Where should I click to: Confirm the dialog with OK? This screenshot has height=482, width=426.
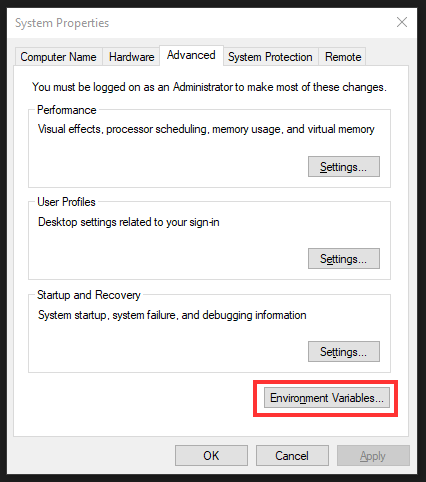click(211, 455)
